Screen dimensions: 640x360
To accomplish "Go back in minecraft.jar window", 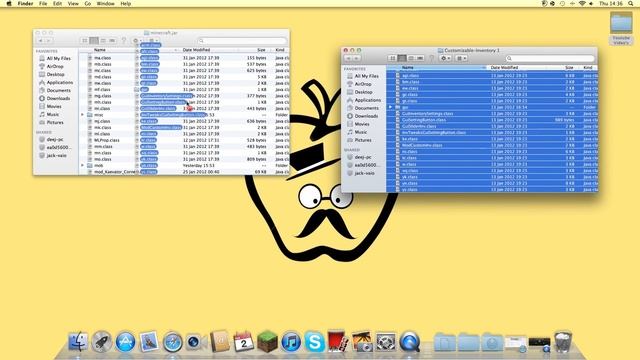I will [40, 40].
